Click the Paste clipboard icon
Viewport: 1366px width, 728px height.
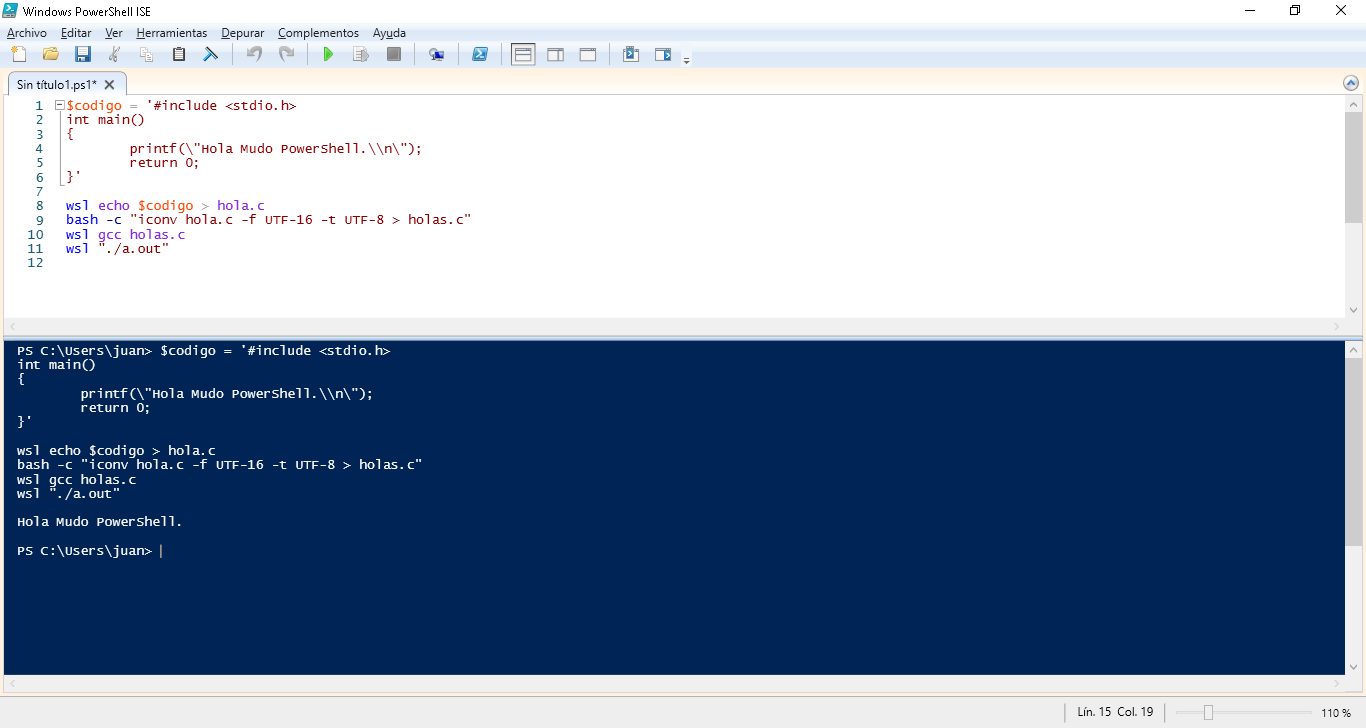pyautogui.click(x=179, y=54)
